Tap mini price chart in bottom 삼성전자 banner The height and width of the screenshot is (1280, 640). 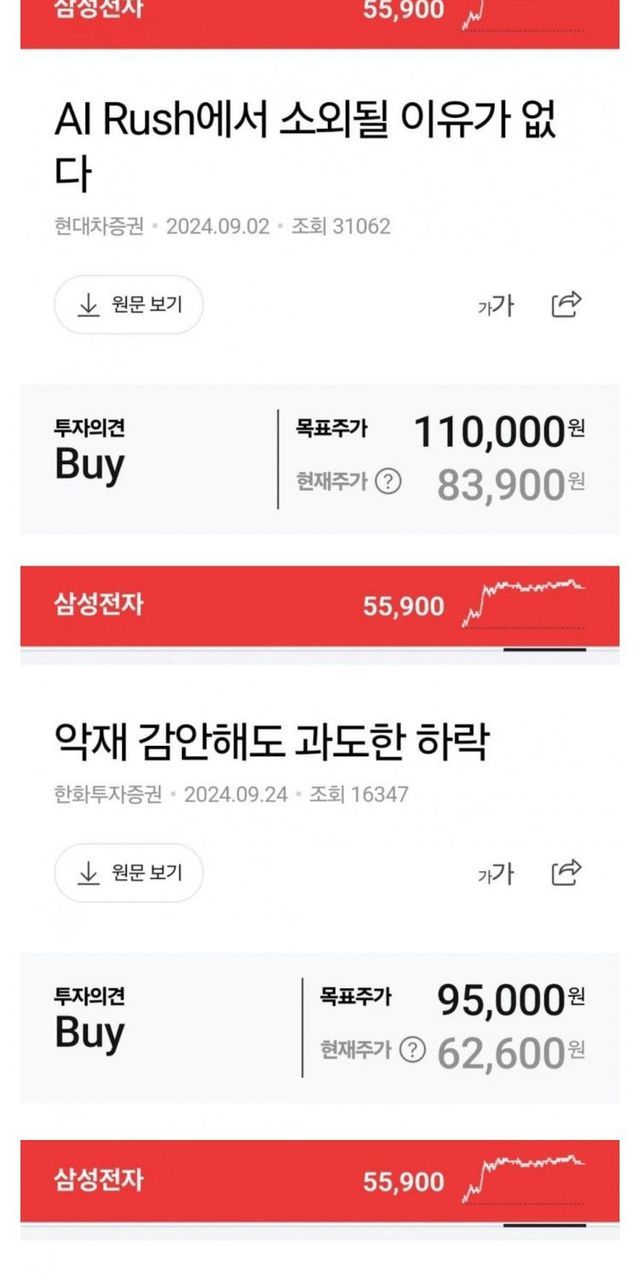pos(525,1175)
